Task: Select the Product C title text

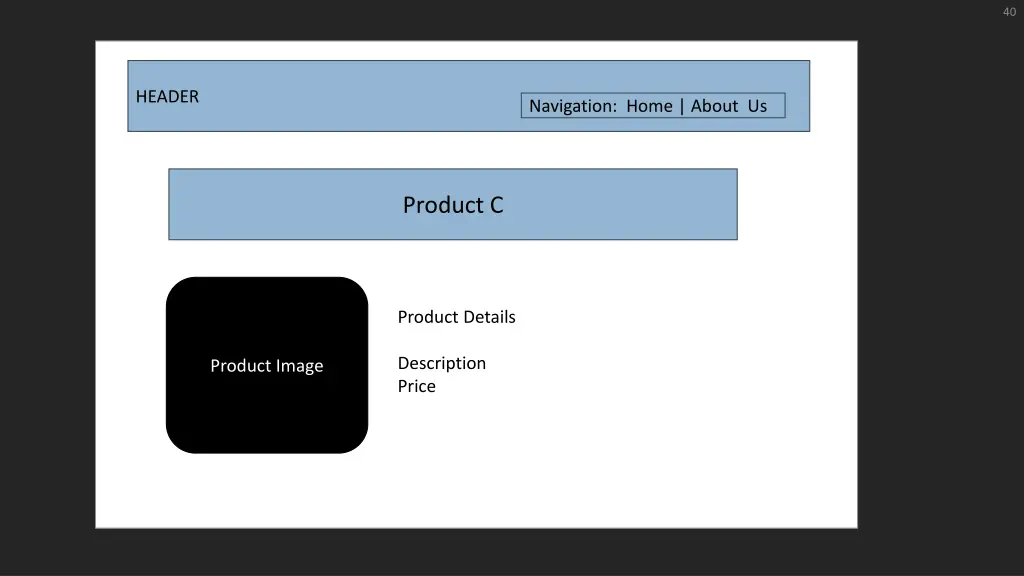Action: 453,205
